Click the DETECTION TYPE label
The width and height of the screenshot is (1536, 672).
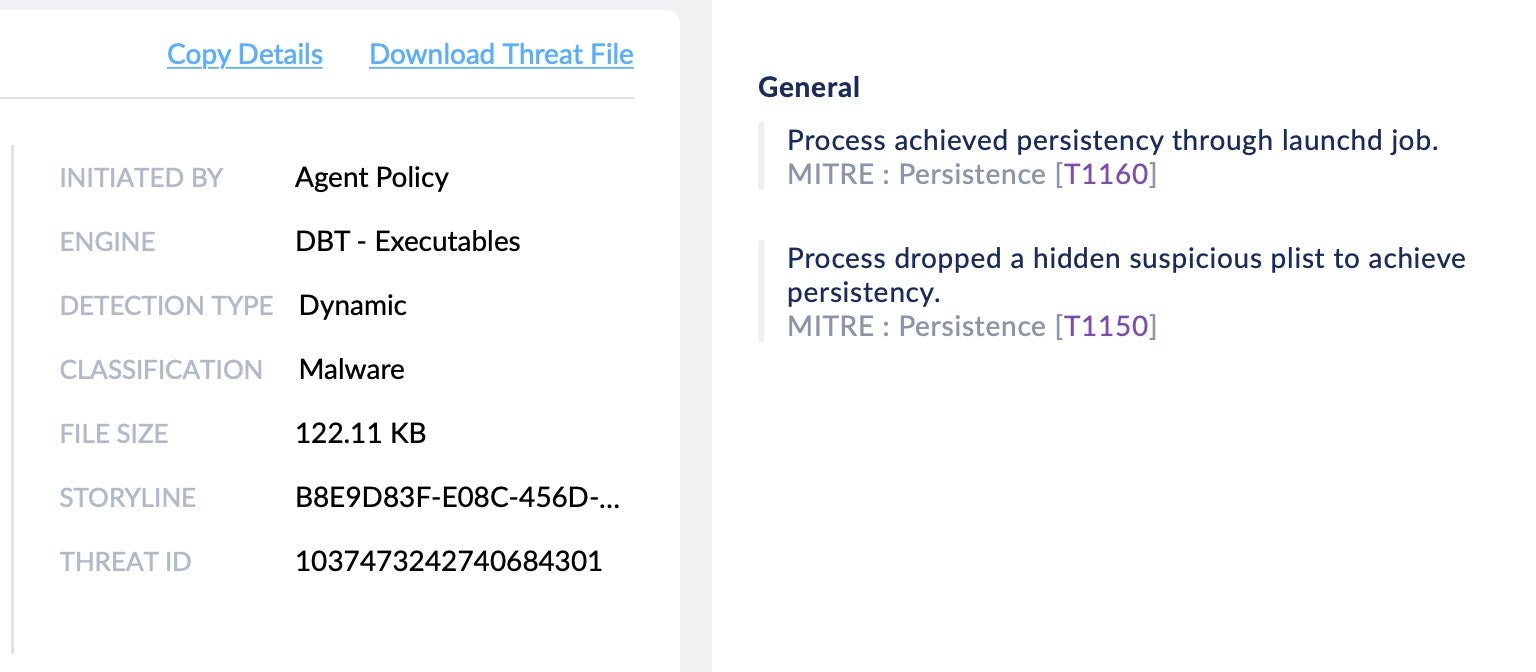166,306
